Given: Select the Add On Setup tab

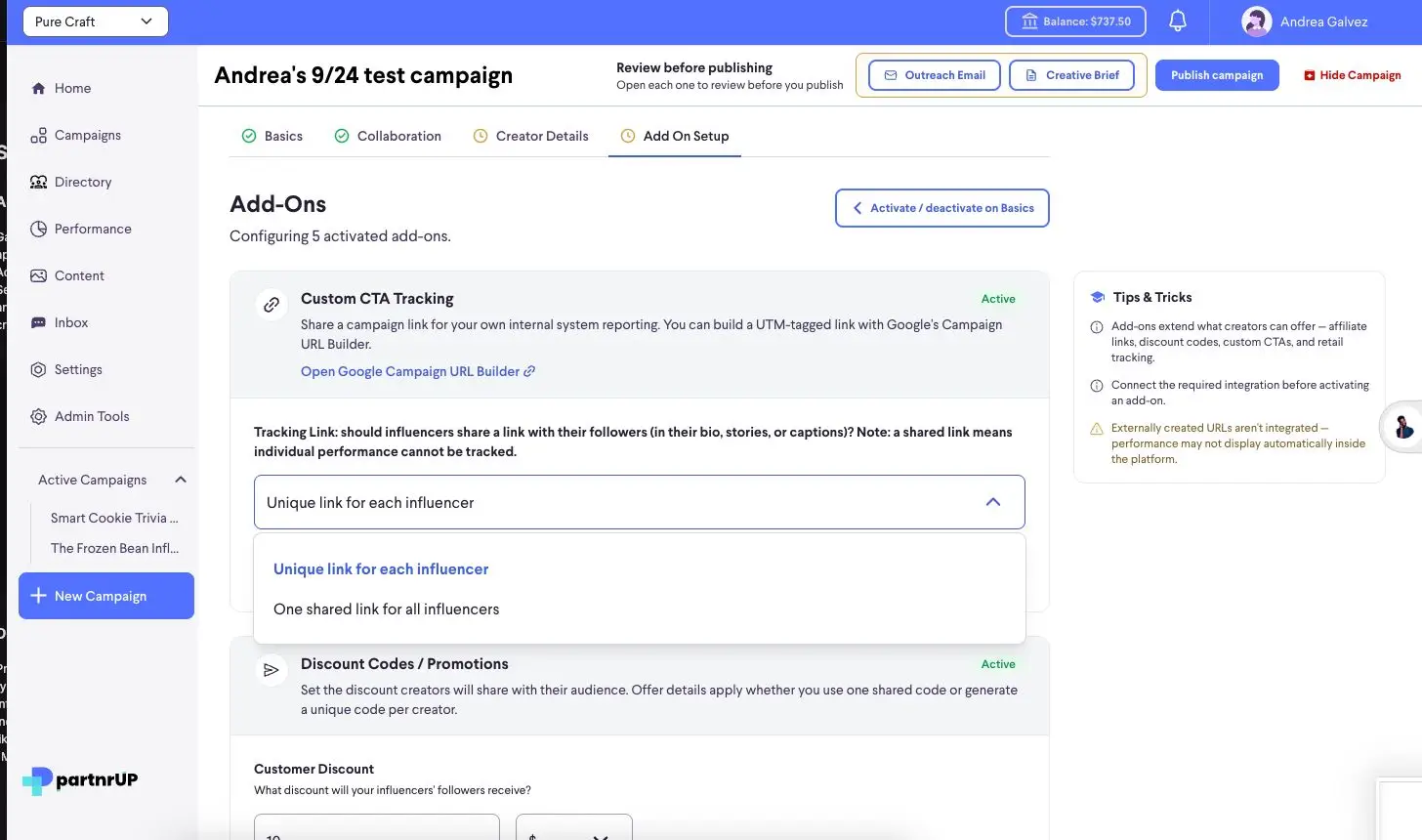Looking at the screenshot, I should [675, 136].
